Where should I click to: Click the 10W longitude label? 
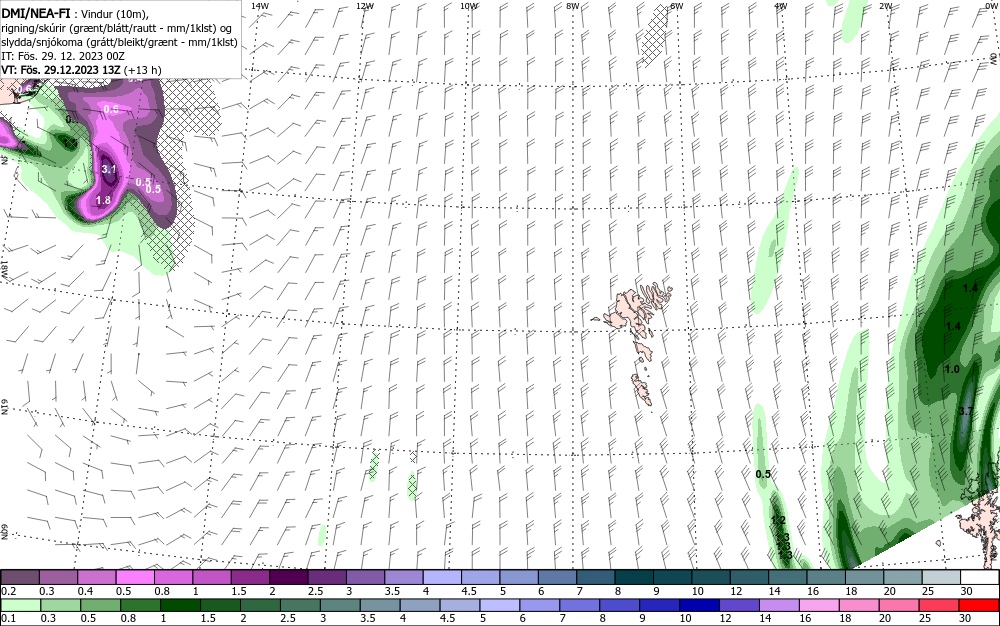click(469, 6)
